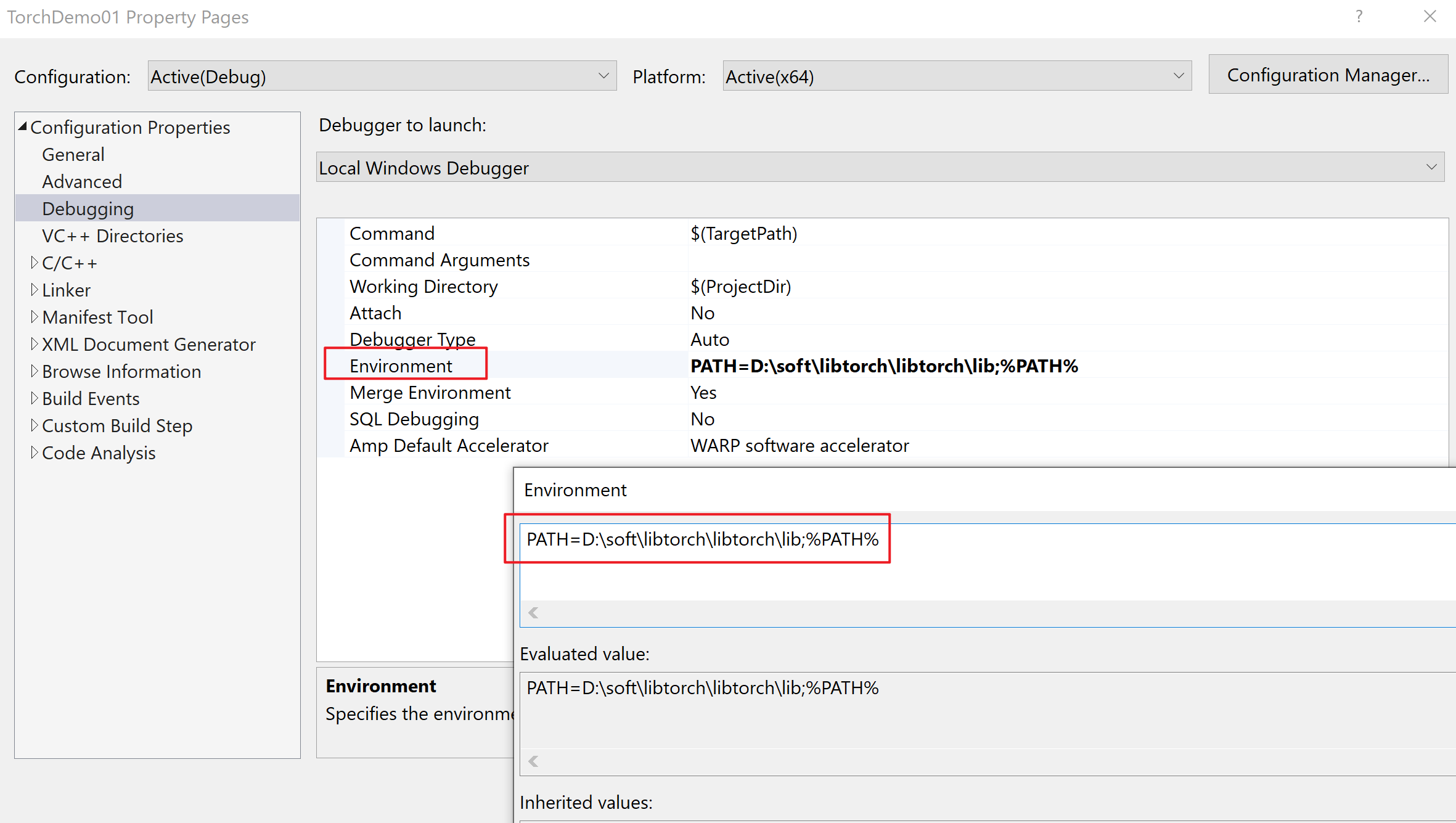Open the Platform dropdown showing Active(x64)

tap(1178, 75)
